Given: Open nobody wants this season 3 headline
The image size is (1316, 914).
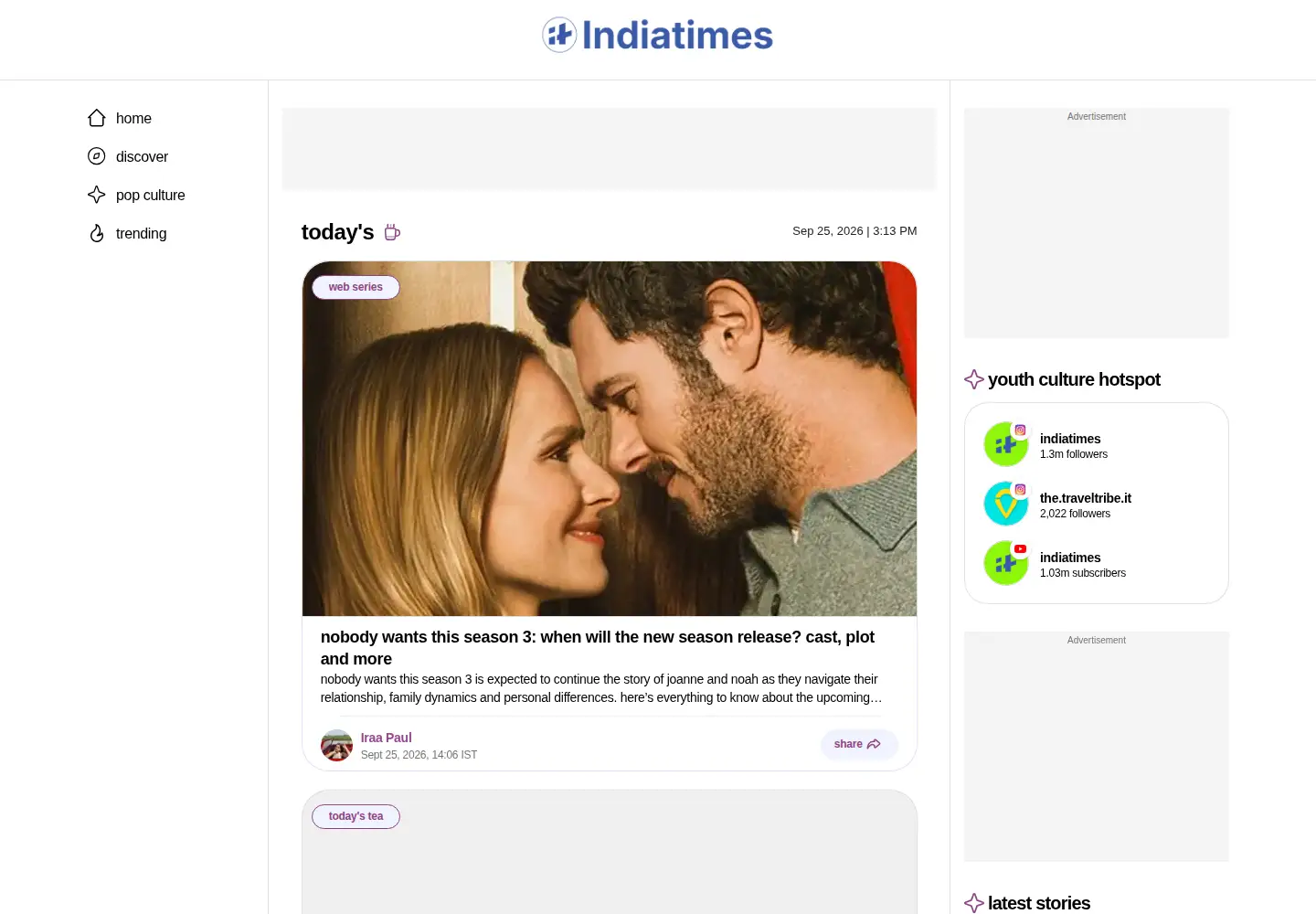Looking at the screenshot, I should [x=598, y=648].
